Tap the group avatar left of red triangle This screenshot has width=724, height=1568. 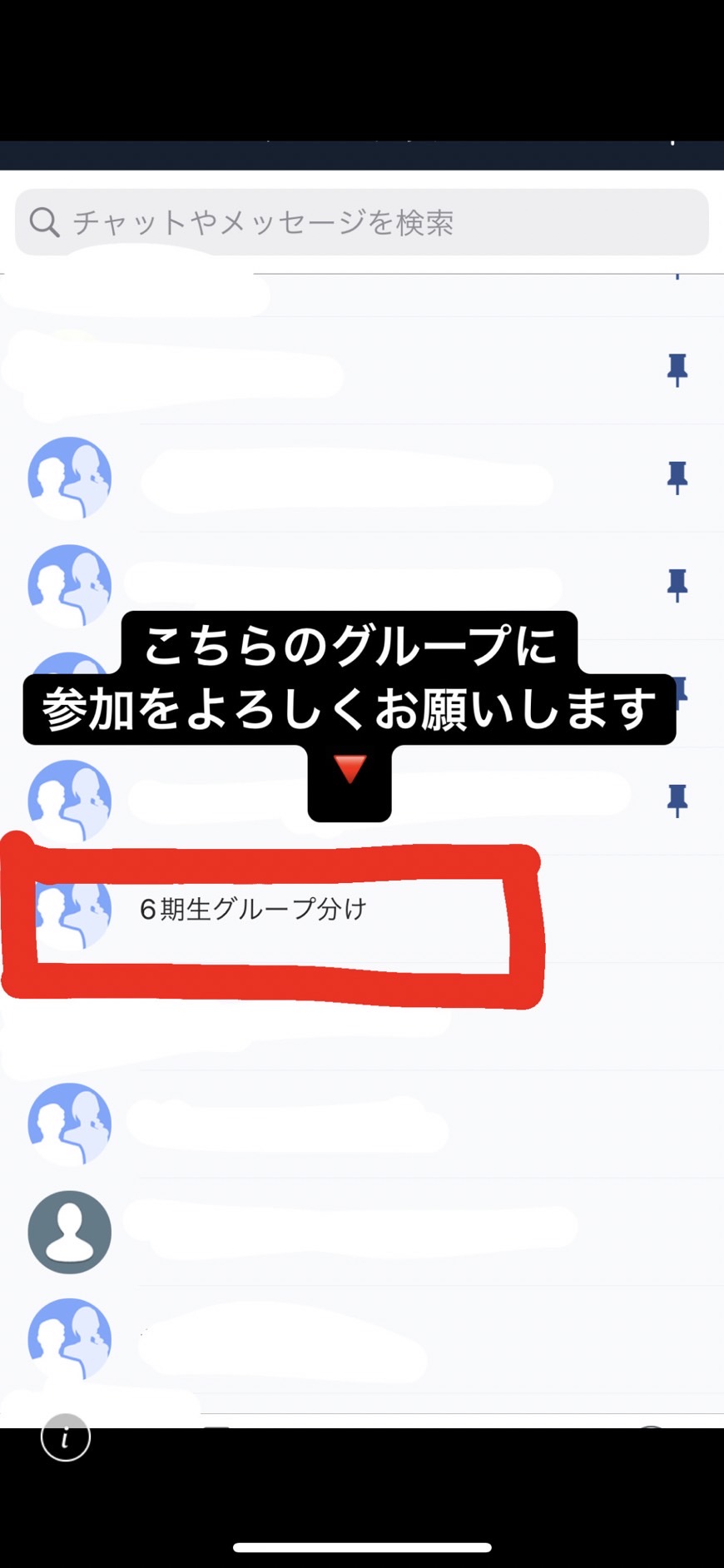click(70, 801)
